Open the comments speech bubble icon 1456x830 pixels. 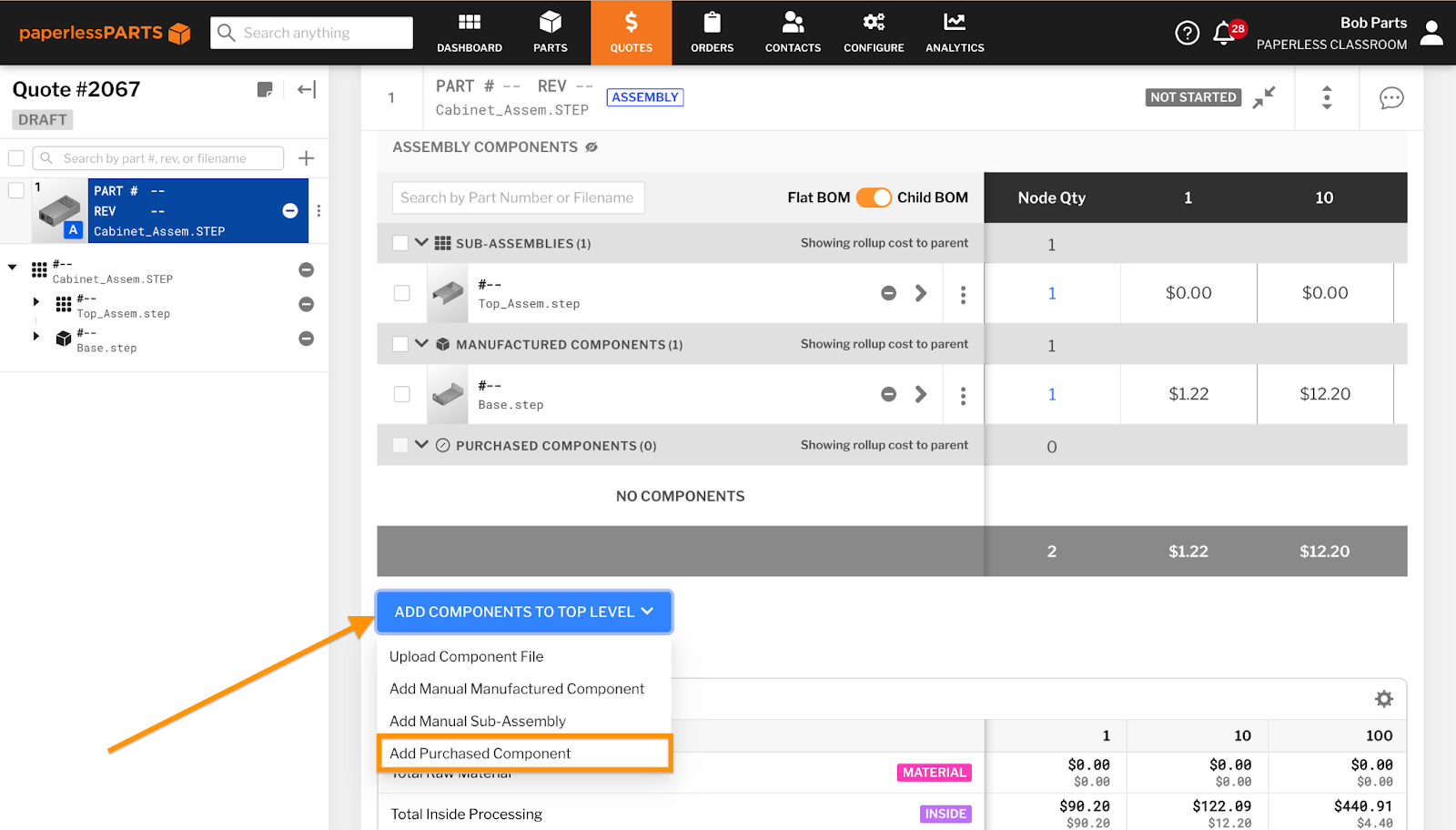(1391, 97)
